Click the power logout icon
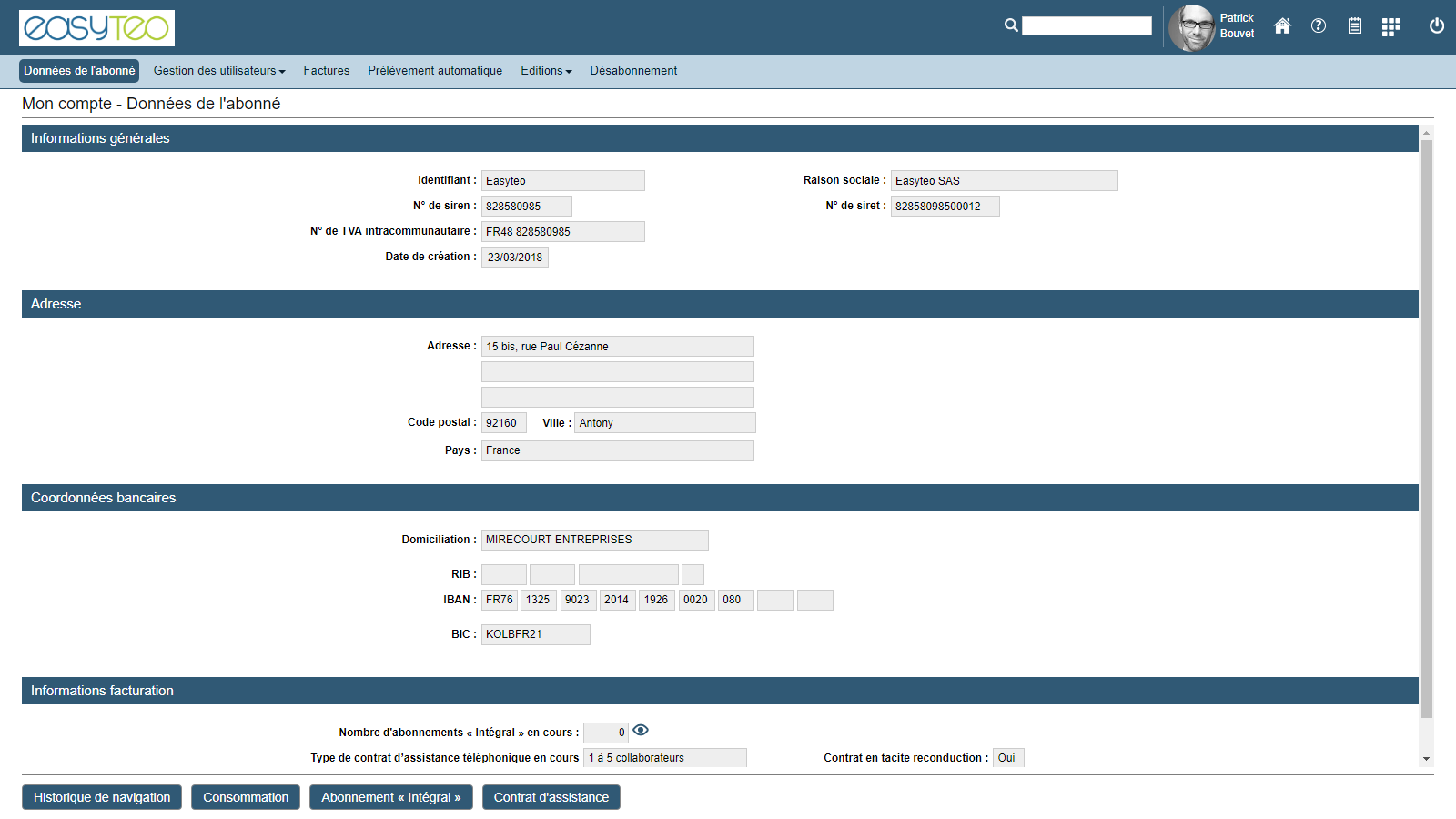The width and height of the screenshot is (1456, 819). coord(1437,26)
